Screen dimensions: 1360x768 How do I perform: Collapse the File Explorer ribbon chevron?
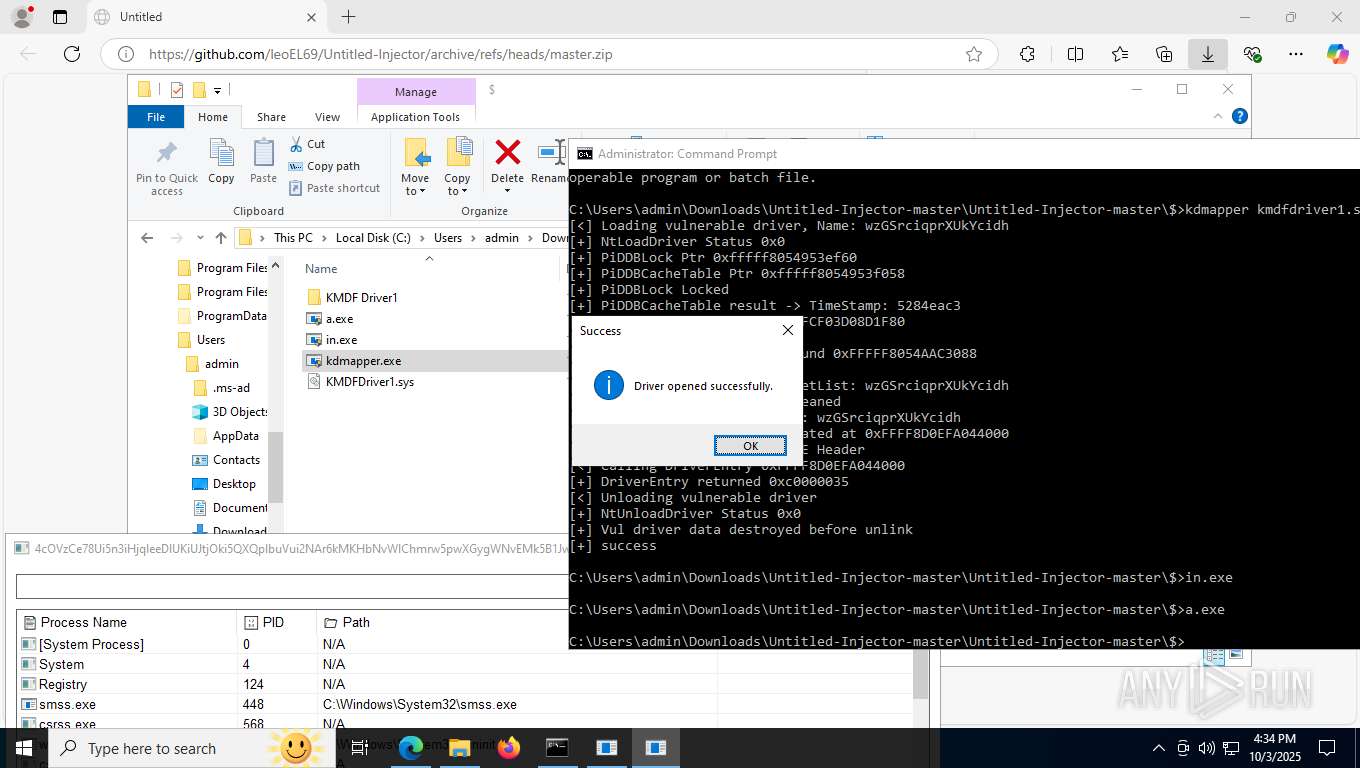click(x=1218, y=116)
